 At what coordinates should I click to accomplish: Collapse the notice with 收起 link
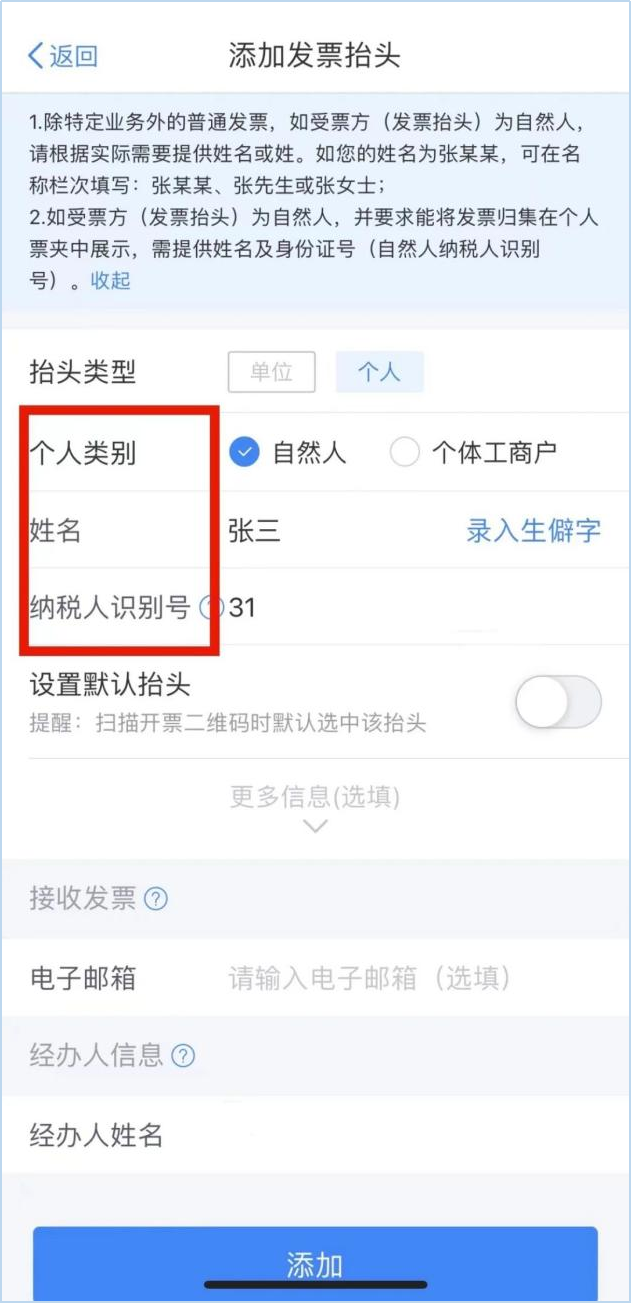[x=111, y=280]
